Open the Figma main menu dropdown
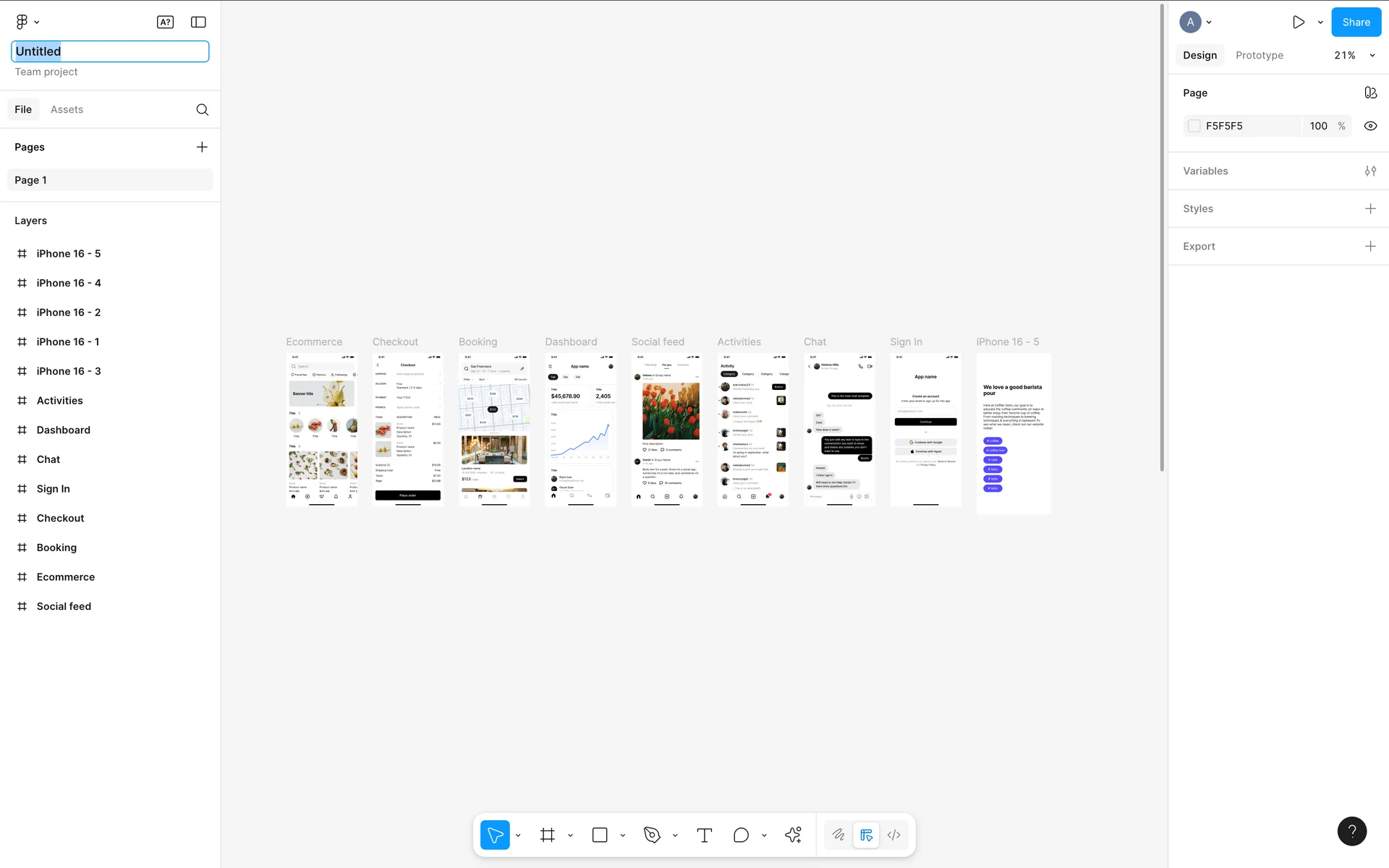The height and width of the screenshot is (868, 1389). coord(27,22)
